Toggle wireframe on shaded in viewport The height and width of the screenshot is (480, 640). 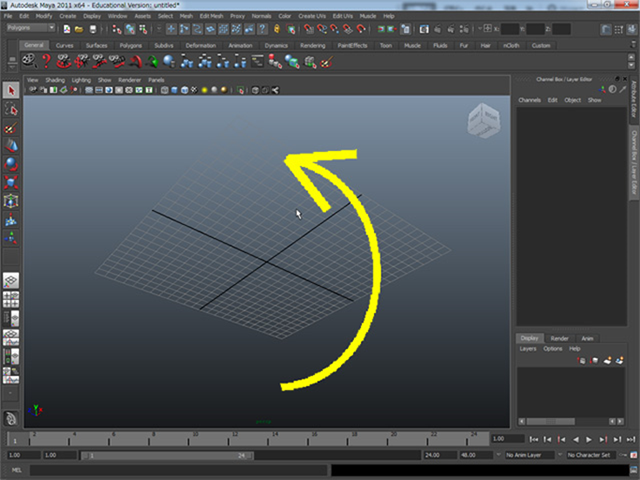click(x=184, y=90)
